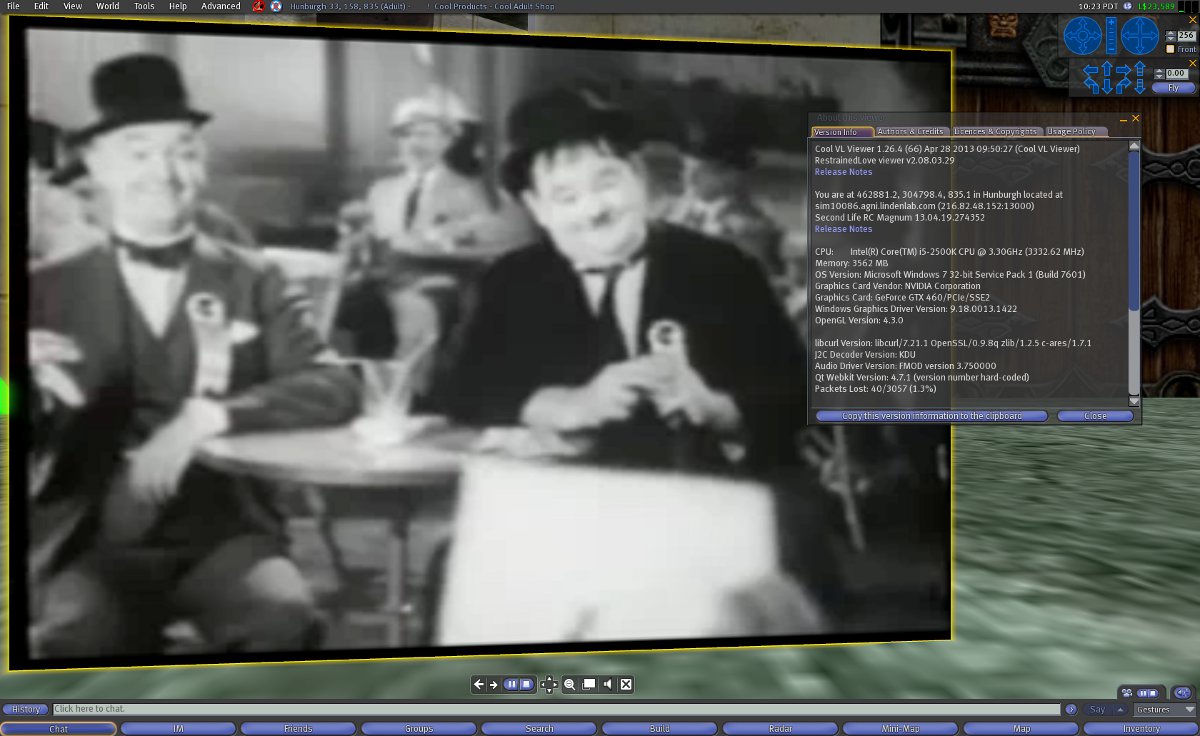This screenshot has height=736, width=1200.
Task: Increase the 256 camera value stepper
Action: (1170, 32)
